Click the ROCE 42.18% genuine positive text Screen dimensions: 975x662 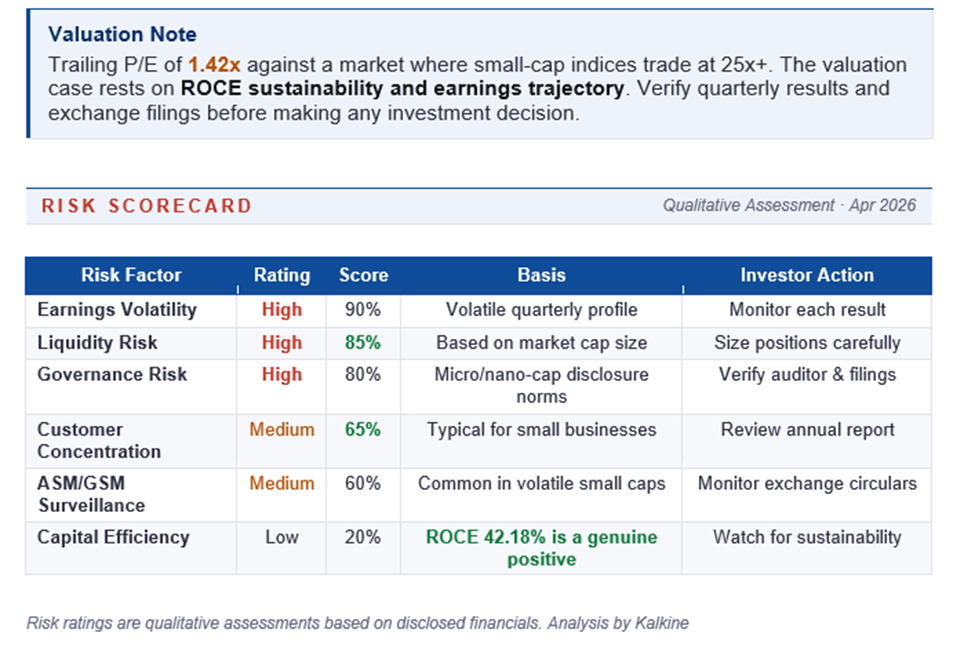pos(541,548)
